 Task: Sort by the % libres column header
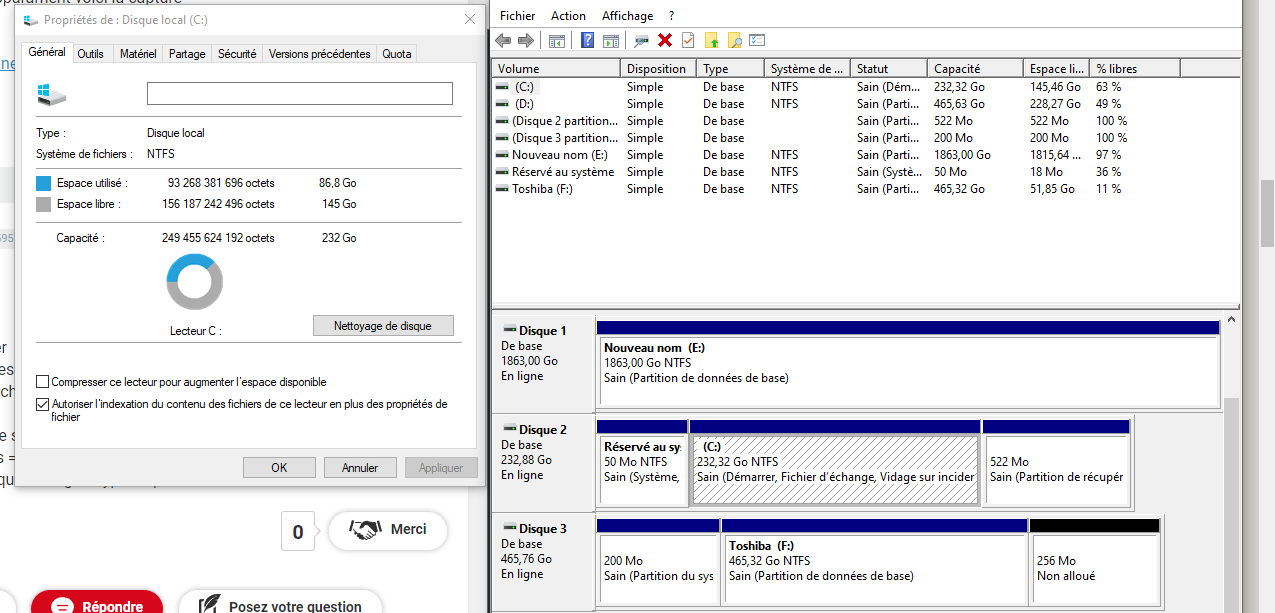(1136, 69)
